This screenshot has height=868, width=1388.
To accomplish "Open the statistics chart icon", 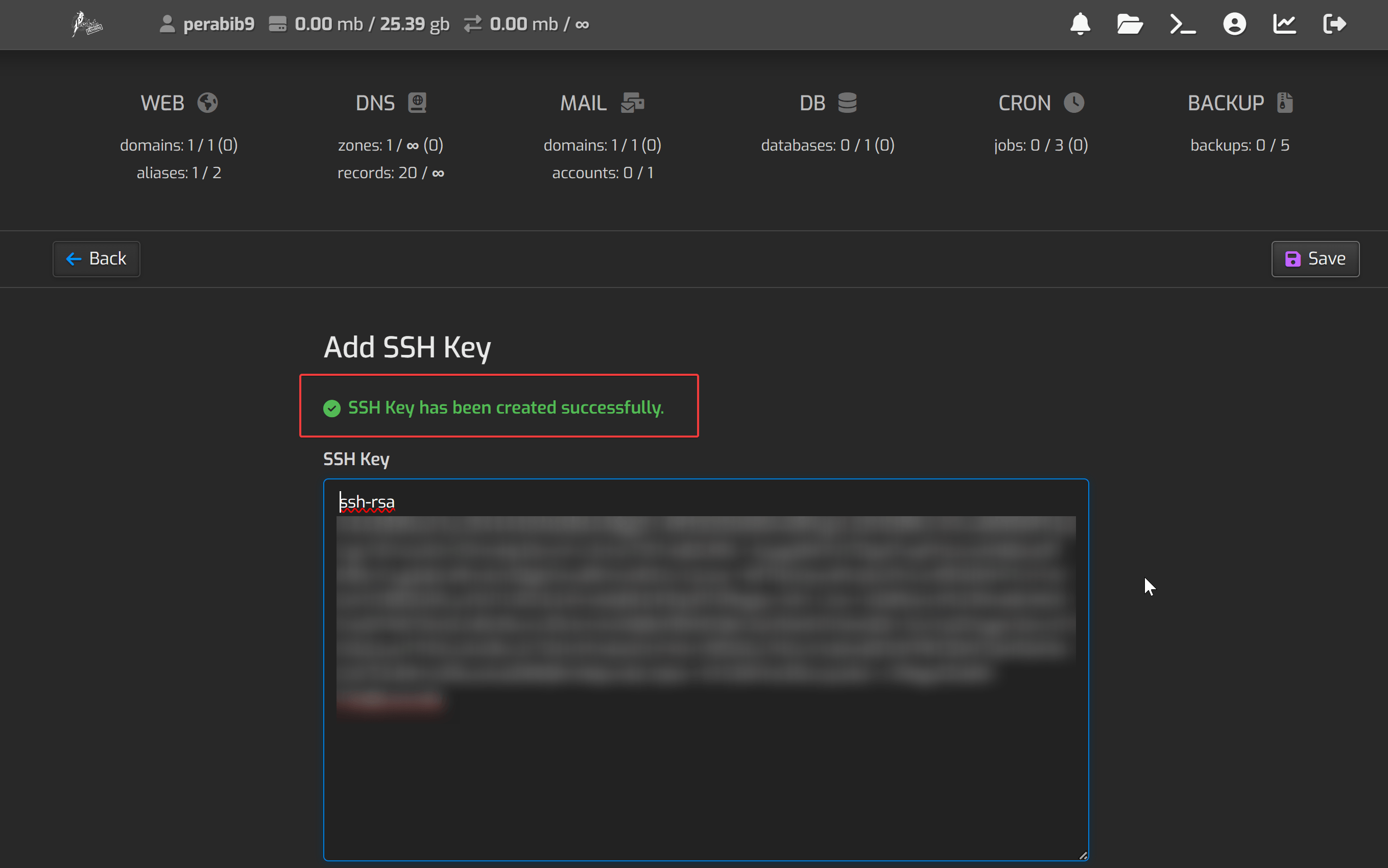I will click(x=1284, y=24).
